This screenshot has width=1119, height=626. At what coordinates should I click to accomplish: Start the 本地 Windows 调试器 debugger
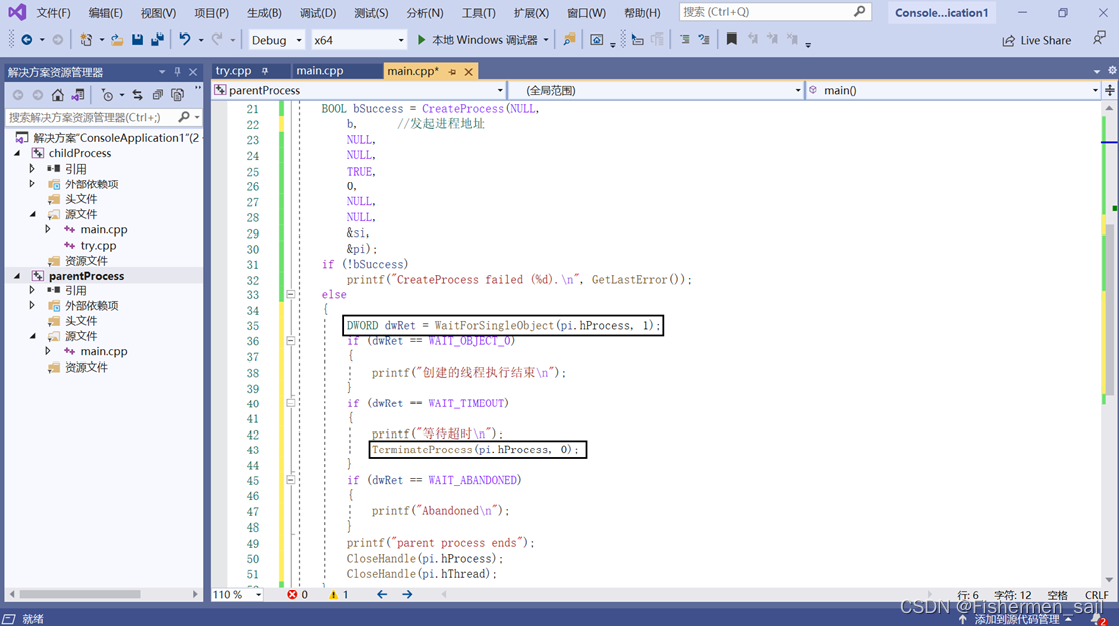point(477,40)
